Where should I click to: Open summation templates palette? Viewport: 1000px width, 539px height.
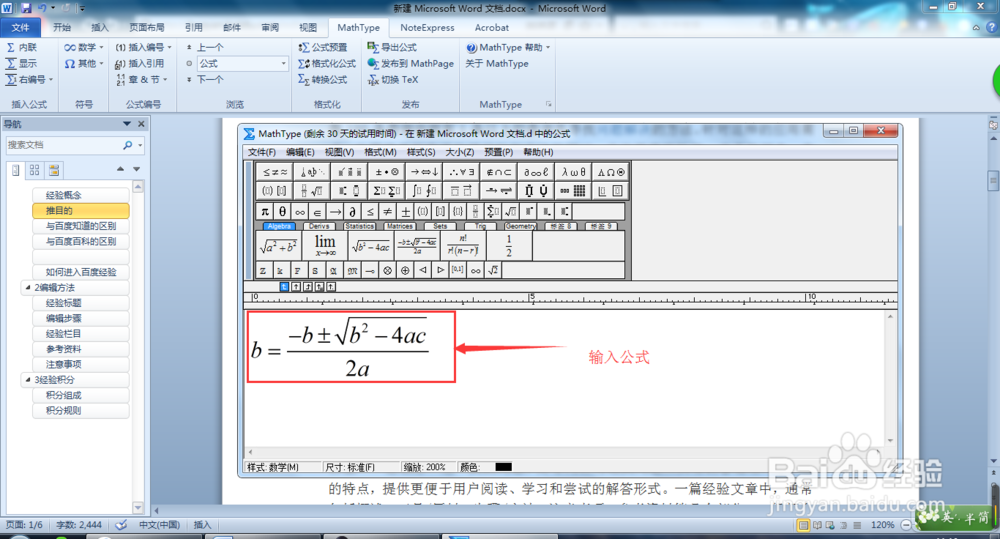click(386, 191)
